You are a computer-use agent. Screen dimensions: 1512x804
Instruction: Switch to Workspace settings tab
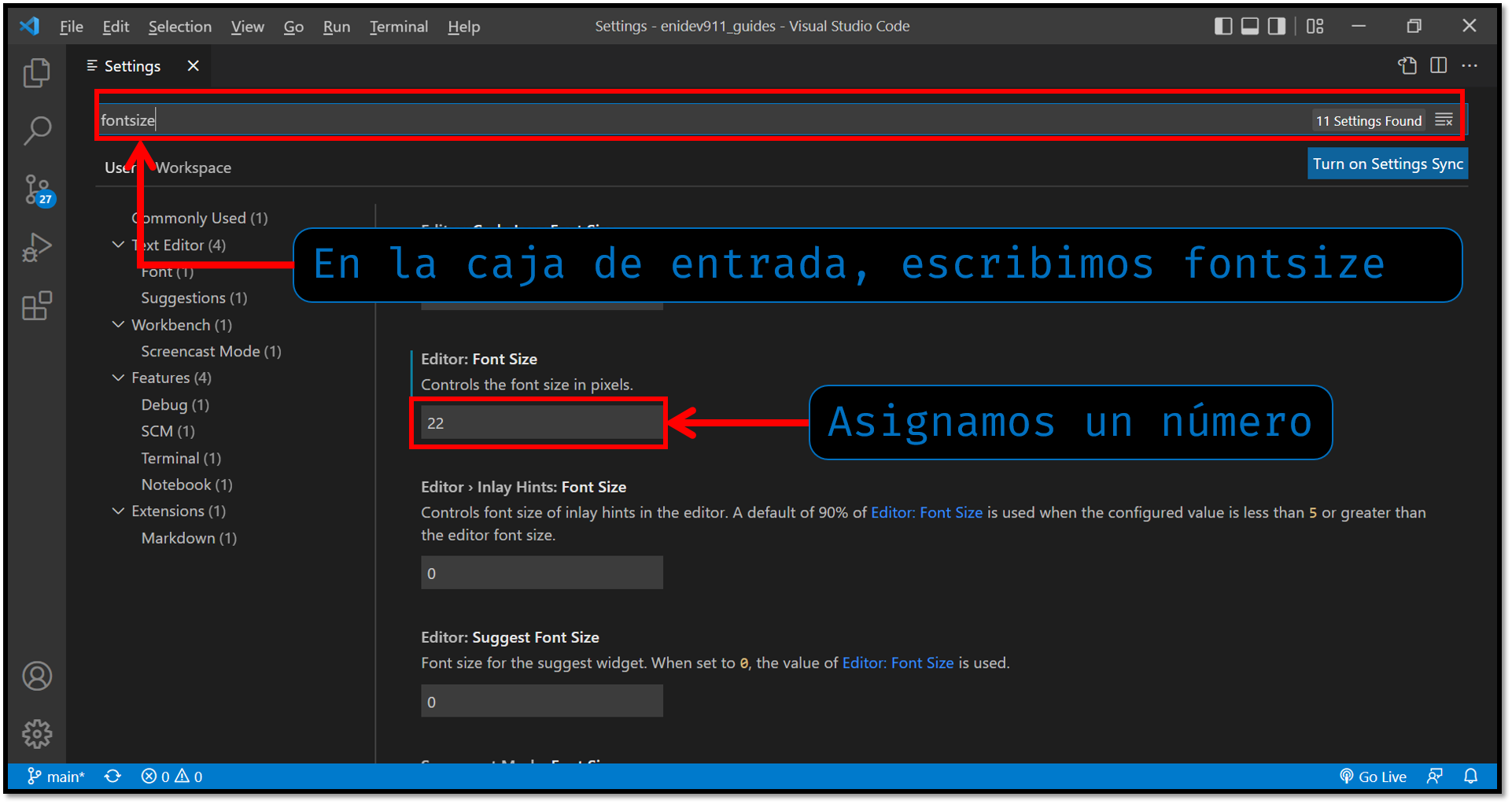pyautogui.click(x=194, y=168)
